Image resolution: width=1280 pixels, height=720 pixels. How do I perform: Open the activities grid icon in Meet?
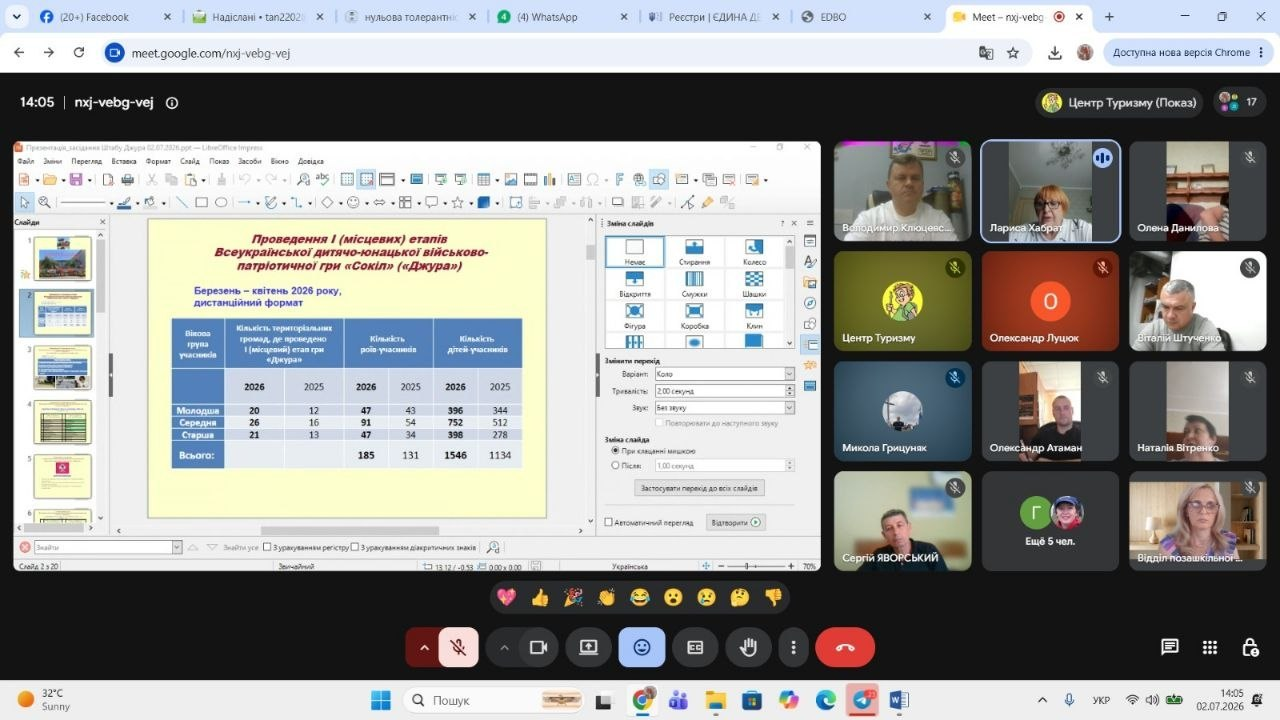point(1210,647)
